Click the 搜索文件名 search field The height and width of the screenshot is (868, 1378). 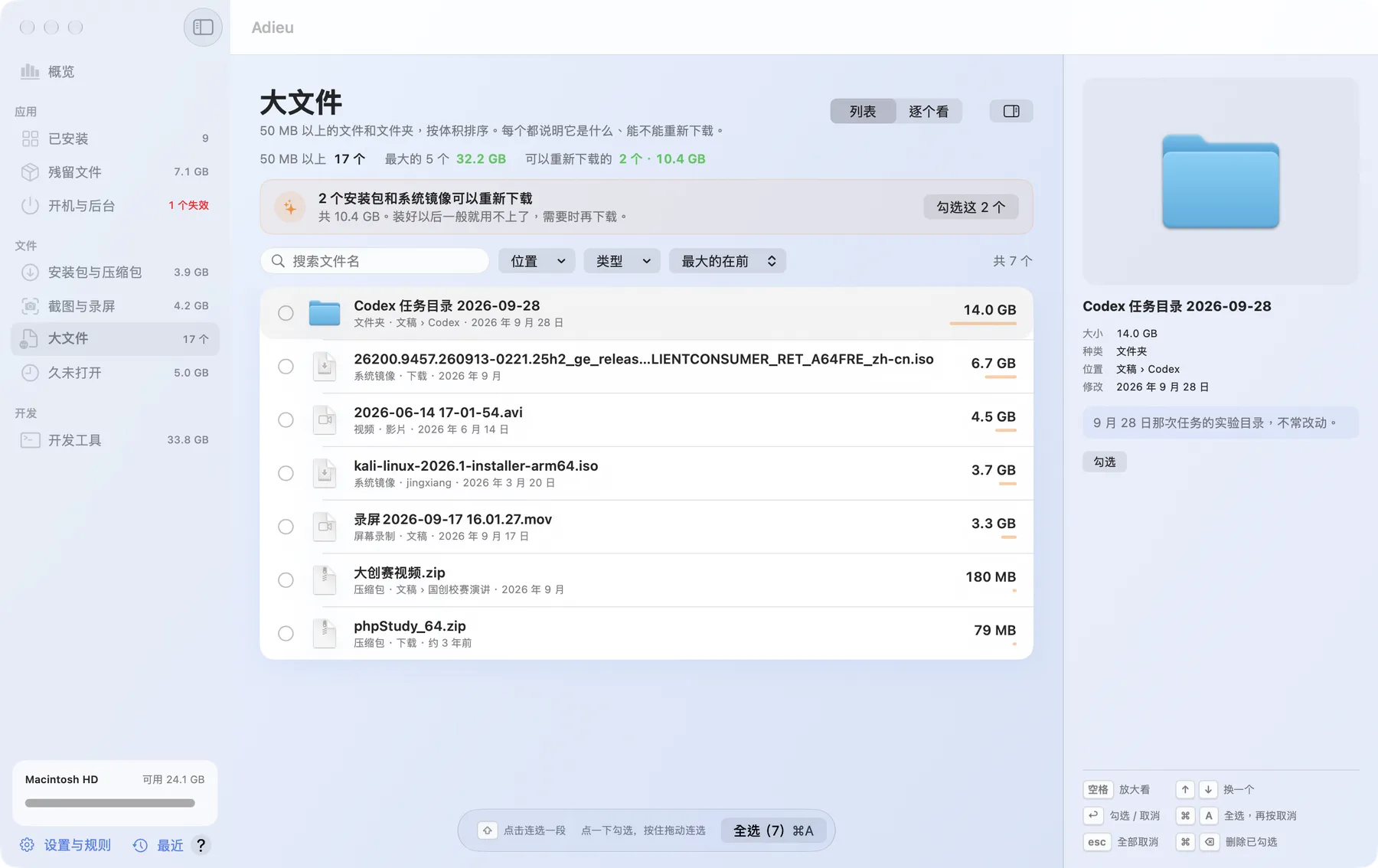click(x=374, y=261)
